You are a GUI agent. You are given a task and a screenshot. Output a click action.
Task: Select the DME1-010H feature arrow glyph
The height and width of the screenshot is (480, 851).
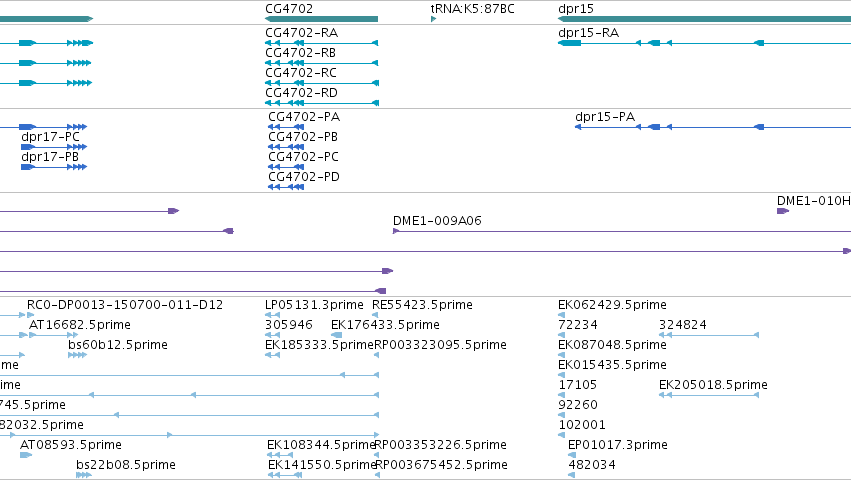pos(783,211)
